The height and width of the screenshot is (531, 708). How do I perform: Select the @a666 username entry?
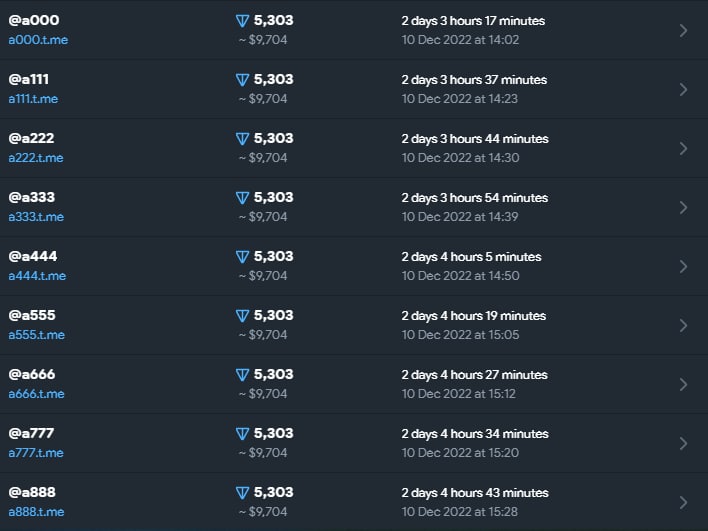tap(32, 374)
